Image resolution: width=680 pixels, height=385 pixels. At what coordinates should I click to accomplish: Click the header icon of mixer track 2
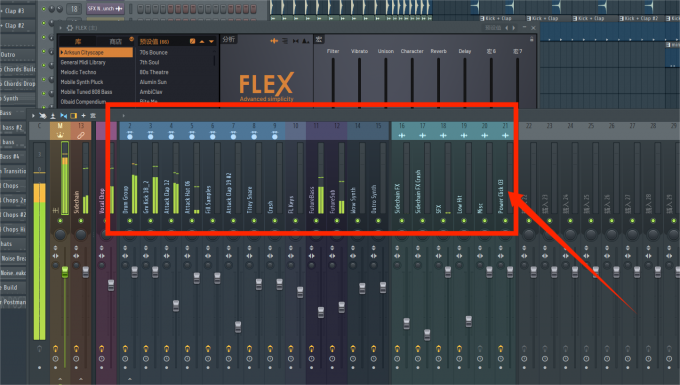[x=130, y=135]
